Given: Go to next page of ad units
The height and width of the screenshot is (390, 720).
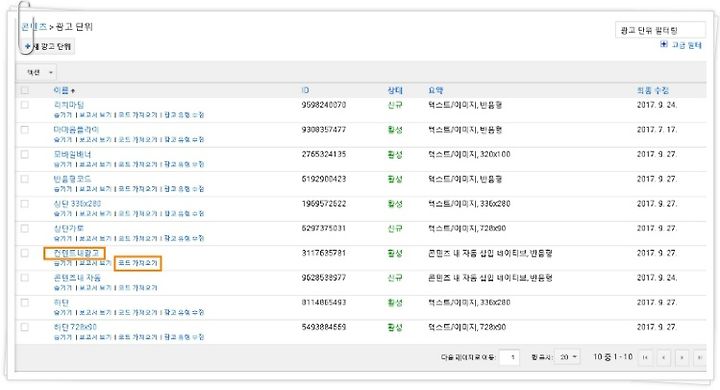Looking at the screenshot, I should pos(682,357).
